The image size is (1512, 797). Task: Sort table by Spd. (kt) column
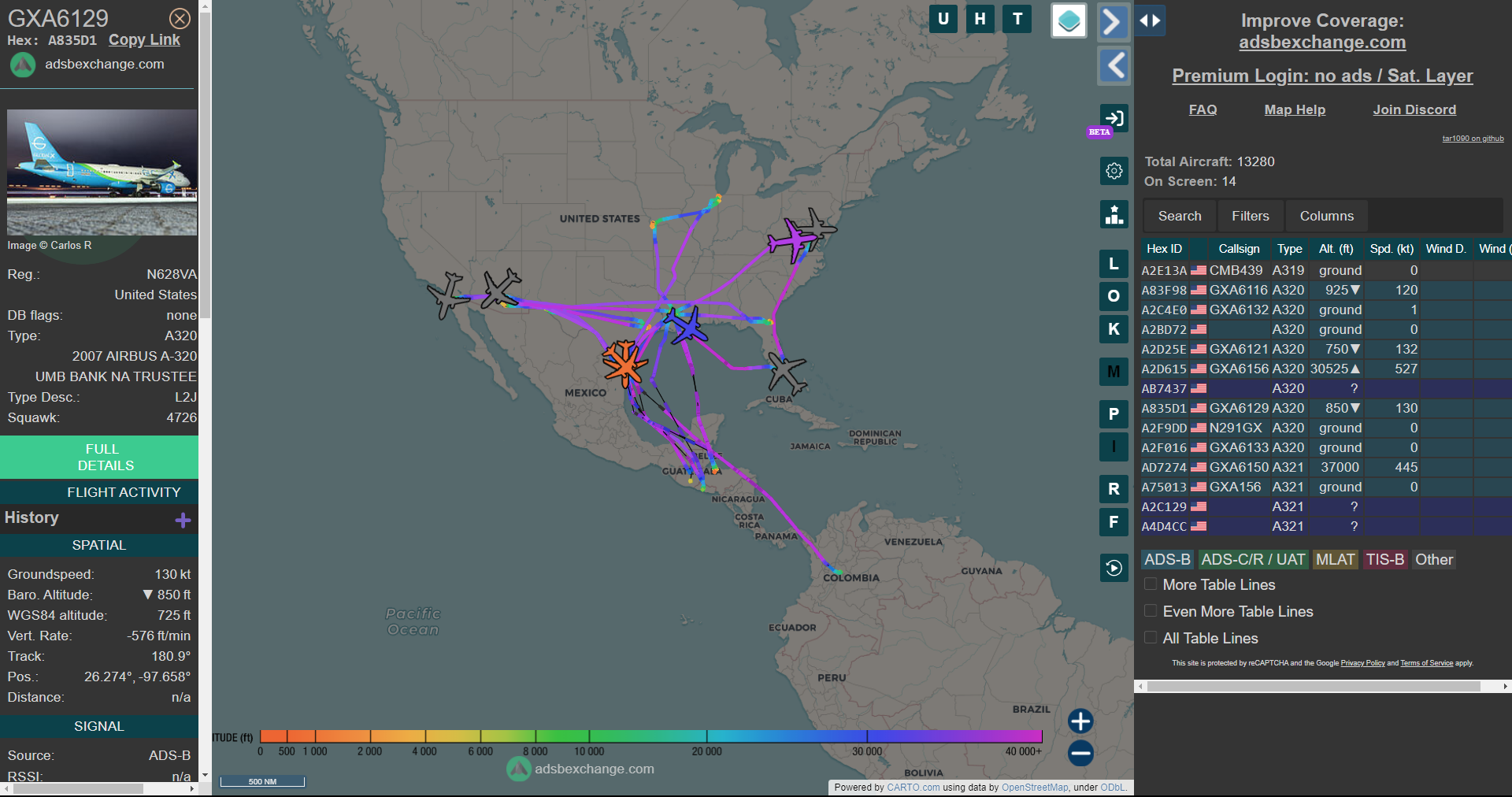pos(1392,249)
